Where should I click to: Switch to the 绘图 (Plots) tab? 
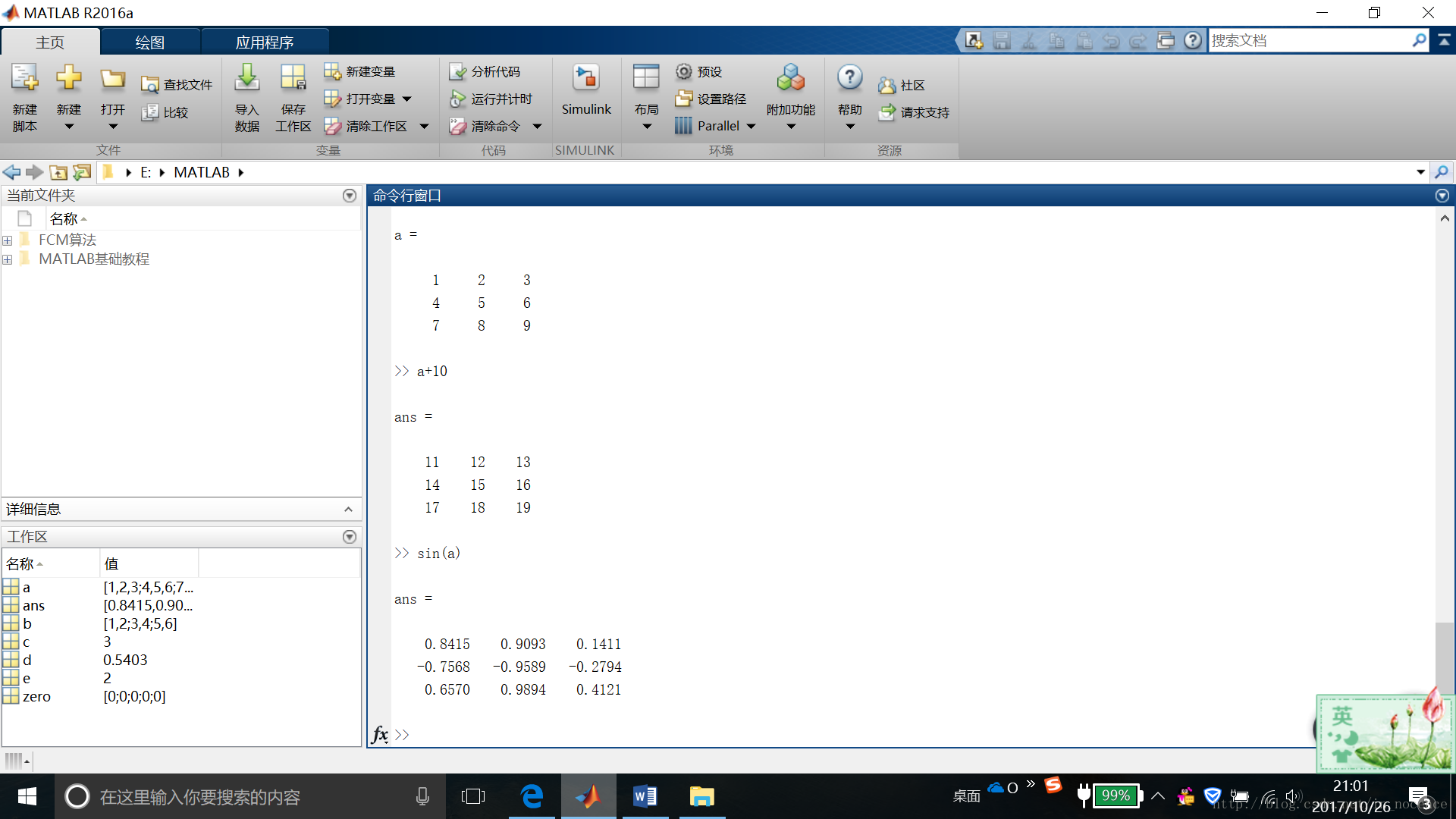click(149, 42)
